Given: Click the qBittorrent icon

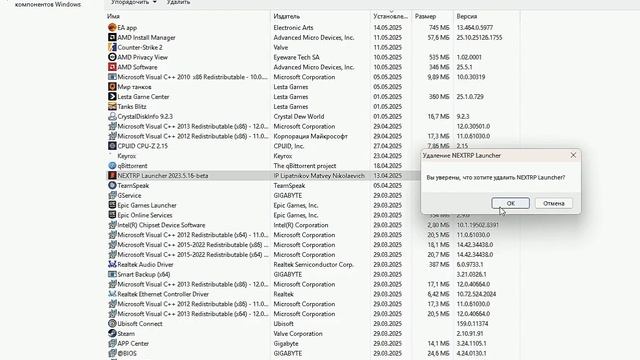Looking at the screenshot, I should pyautogui.click(x=112, y=166).
